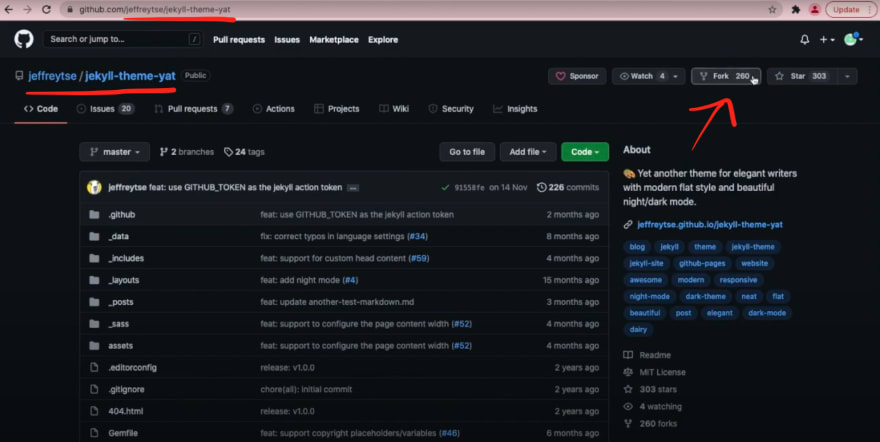Open Issues in top navigation
880x442 pixels.
tap(287, 40)
